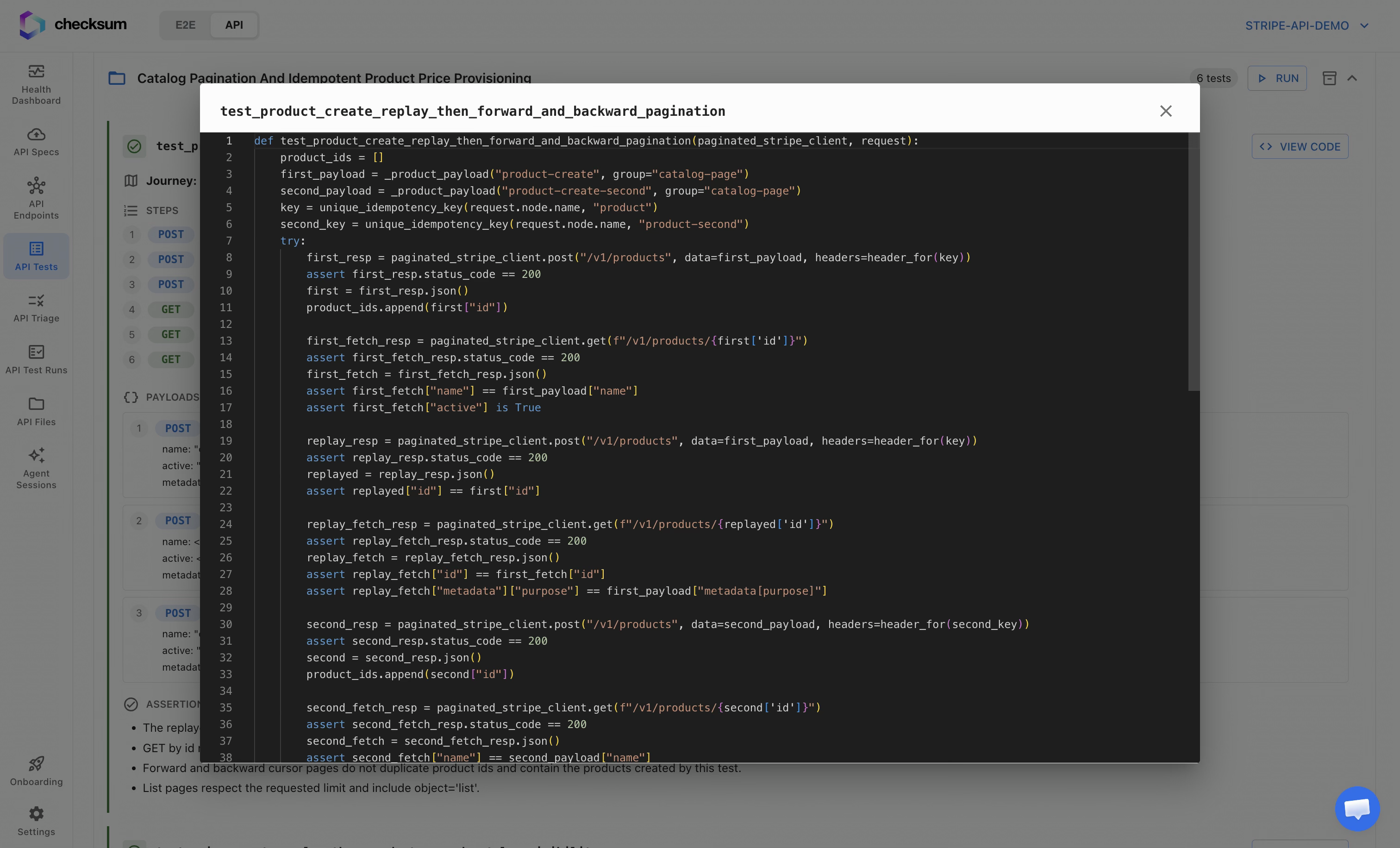Click the STEPS list icon
The width and height of the screenshot is (1400, 848).
click(131, 210)
